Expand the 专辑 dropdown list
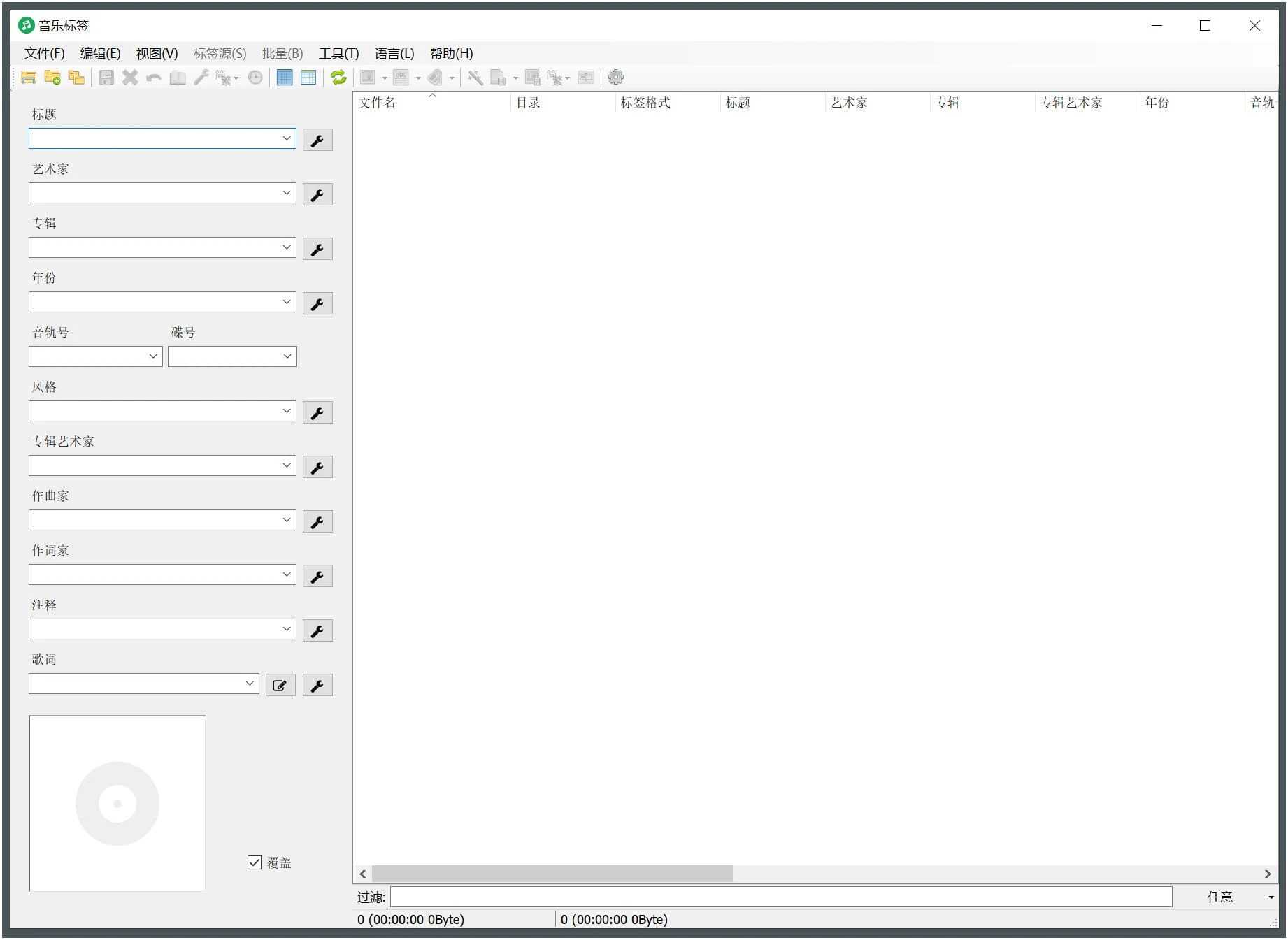Image resolution: width=1288 pixels, height=940 pixels. tap(287, 247)
